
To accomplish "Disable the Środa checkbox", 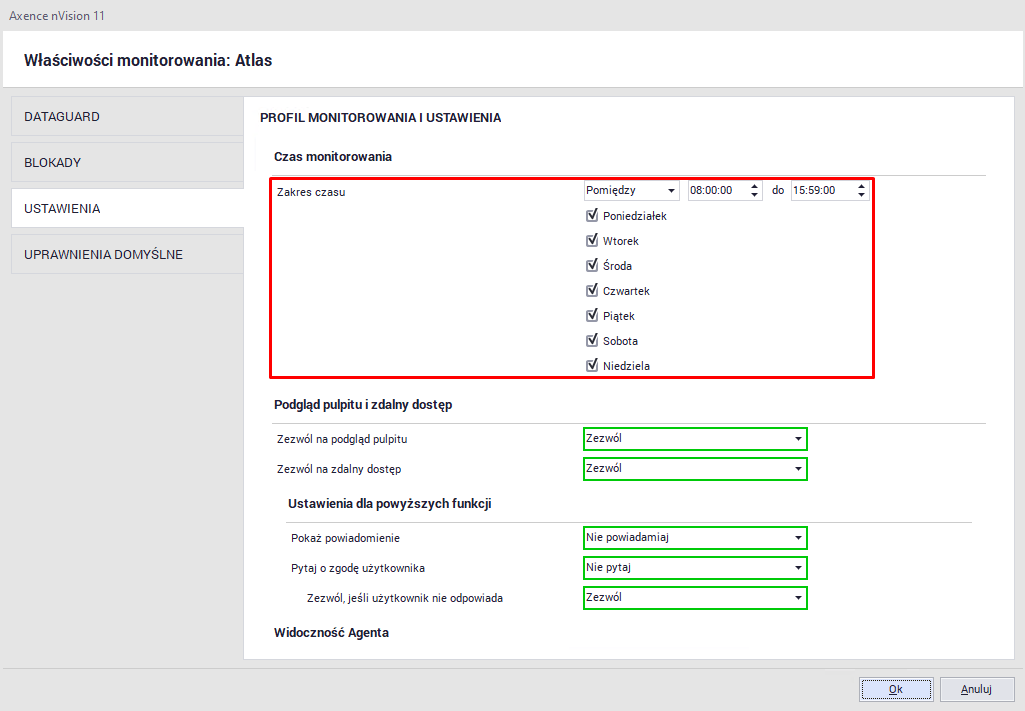I will pos(592,266).
